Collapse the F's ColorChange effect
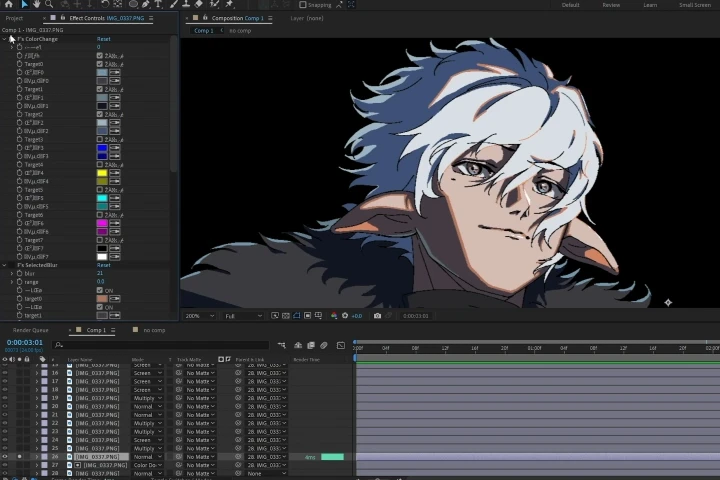 pos(5,39)
